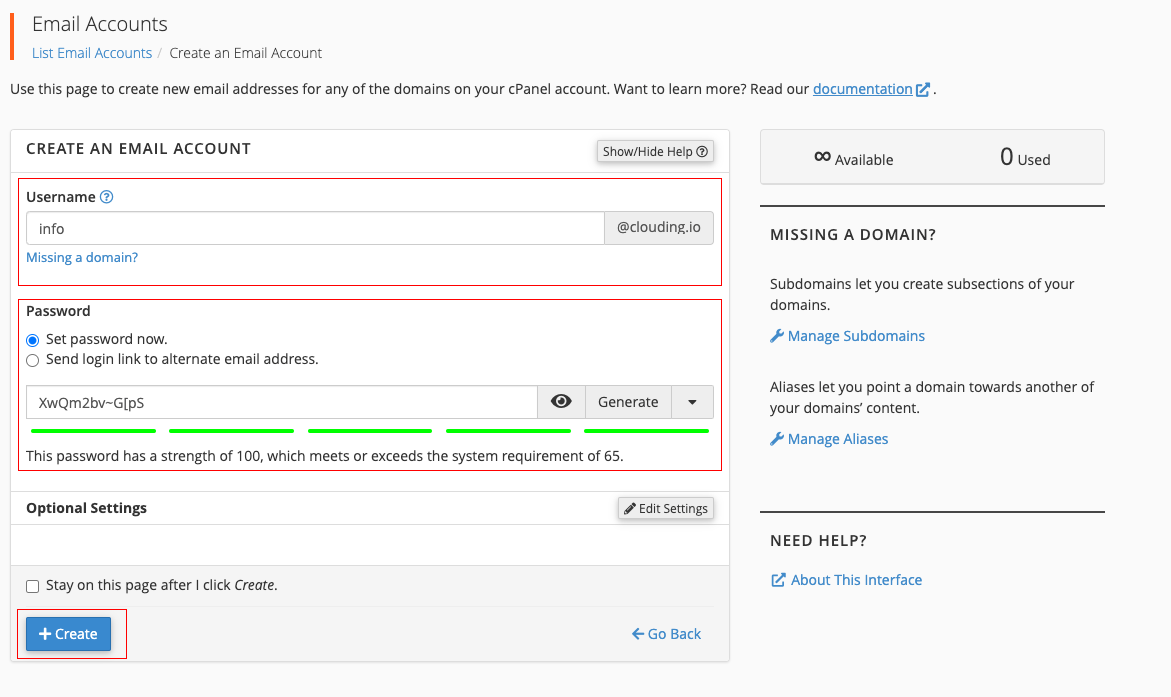Click into the password input field

coord(282,402)
